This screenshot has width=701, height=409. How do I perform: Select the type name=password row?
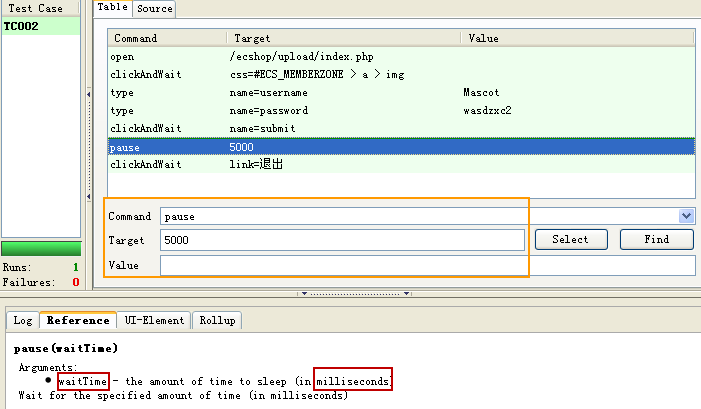coord(401,110)
